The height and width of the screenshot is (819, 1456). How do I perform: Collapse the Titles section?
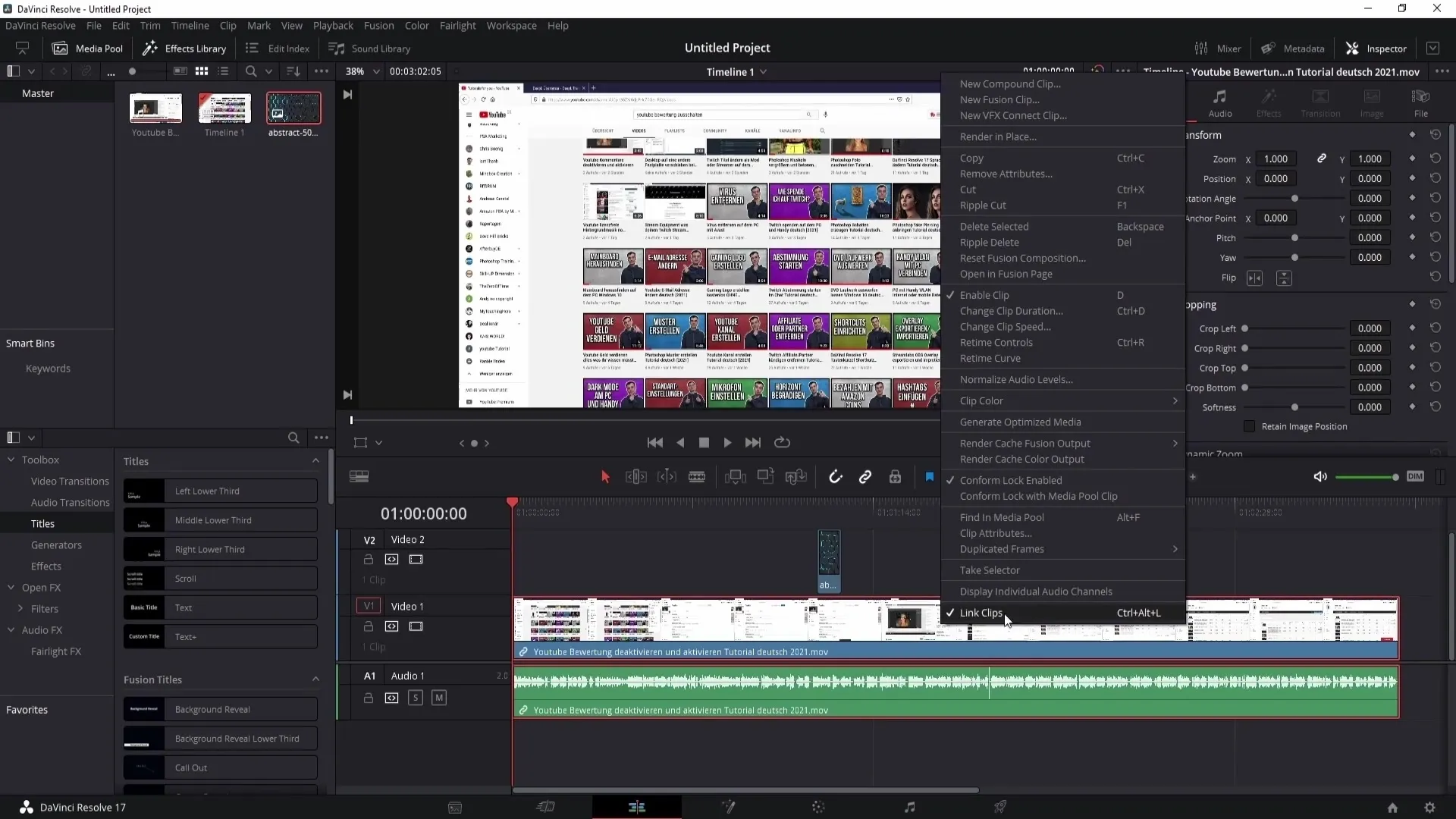(315, 461)
